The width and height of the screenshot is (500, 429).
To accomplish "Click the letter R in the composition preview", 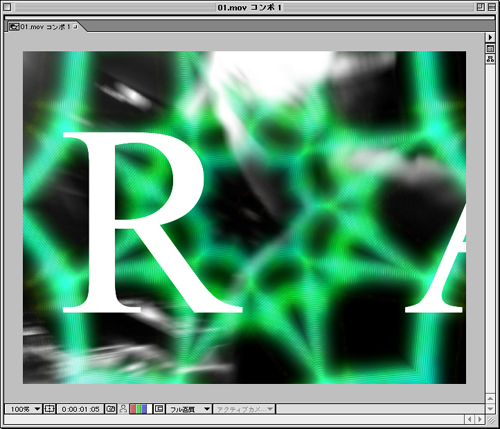I will (x=152, y=223).
